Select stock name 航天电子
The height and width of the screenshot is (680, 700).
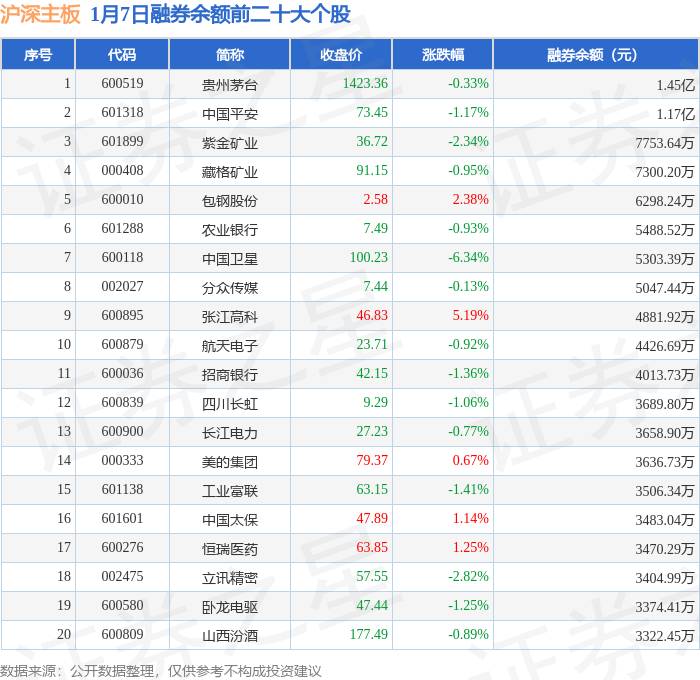click(229, 346)
